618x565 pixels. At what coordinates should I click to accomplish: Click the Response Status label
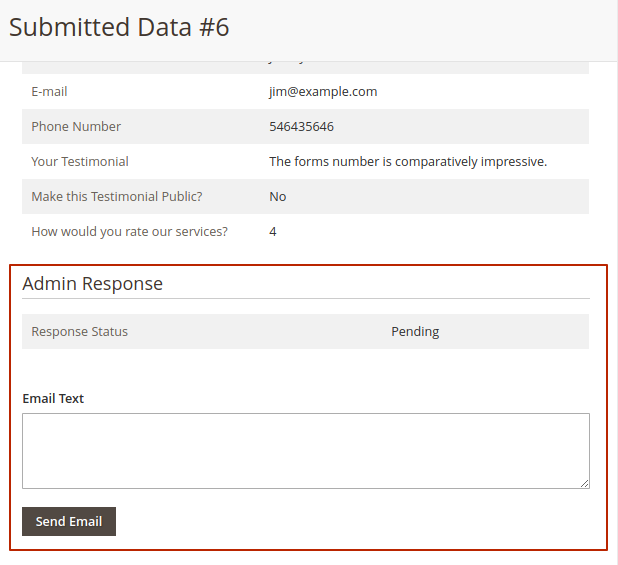tap(79, 331)
